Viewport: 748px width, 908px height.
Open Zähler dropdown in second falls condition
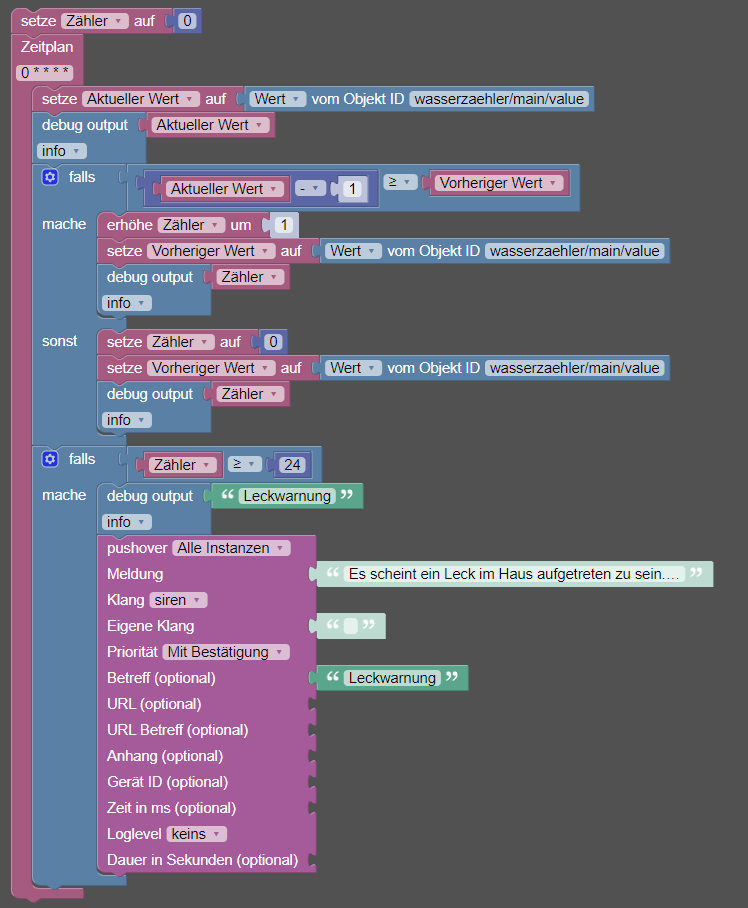182,464
